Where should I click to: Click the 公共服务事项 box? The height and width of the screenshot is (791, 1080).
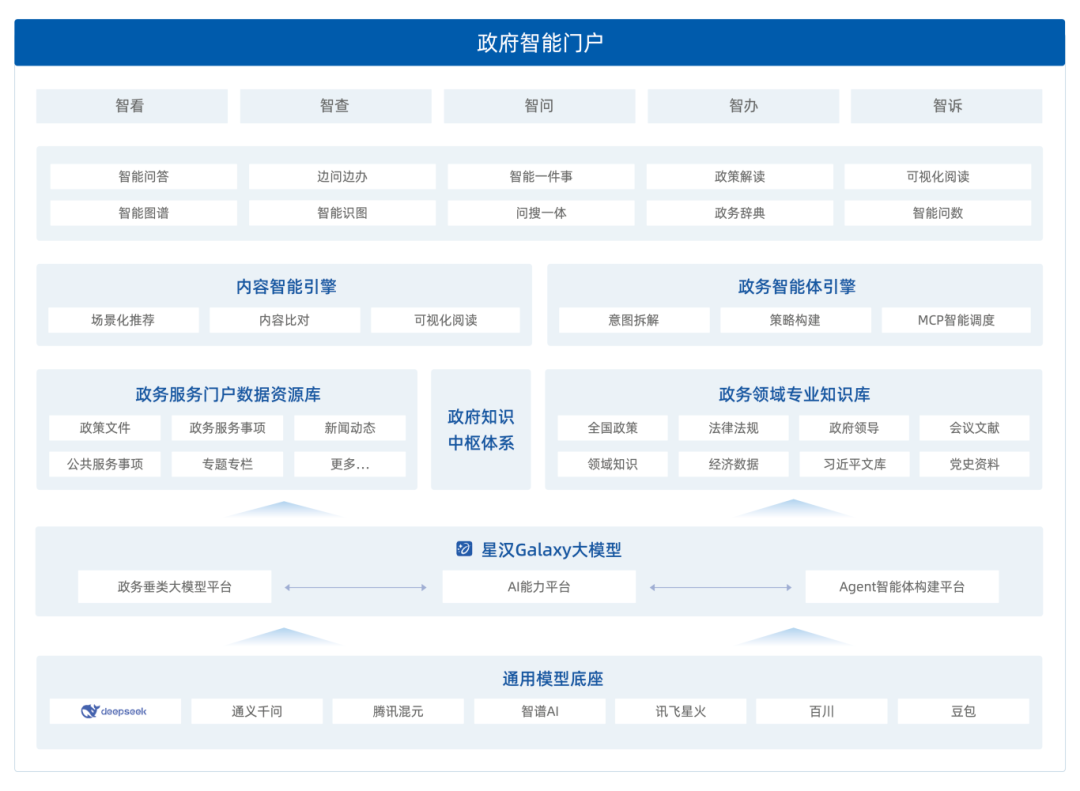(x=105, y=464)
